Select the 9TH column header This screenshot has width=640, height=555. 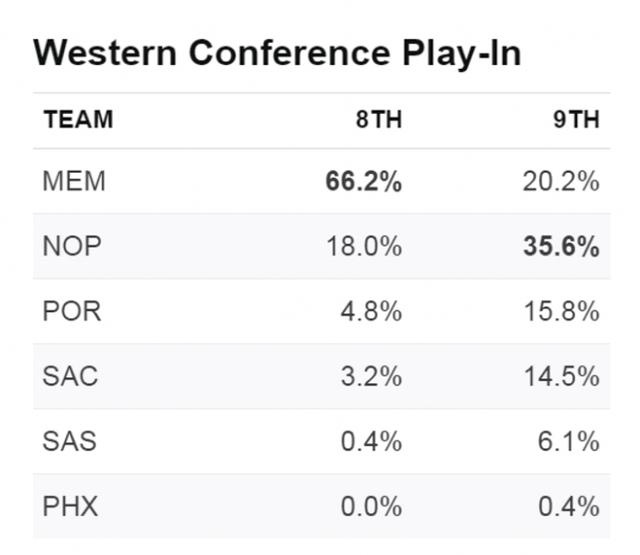tap(576, 120)
